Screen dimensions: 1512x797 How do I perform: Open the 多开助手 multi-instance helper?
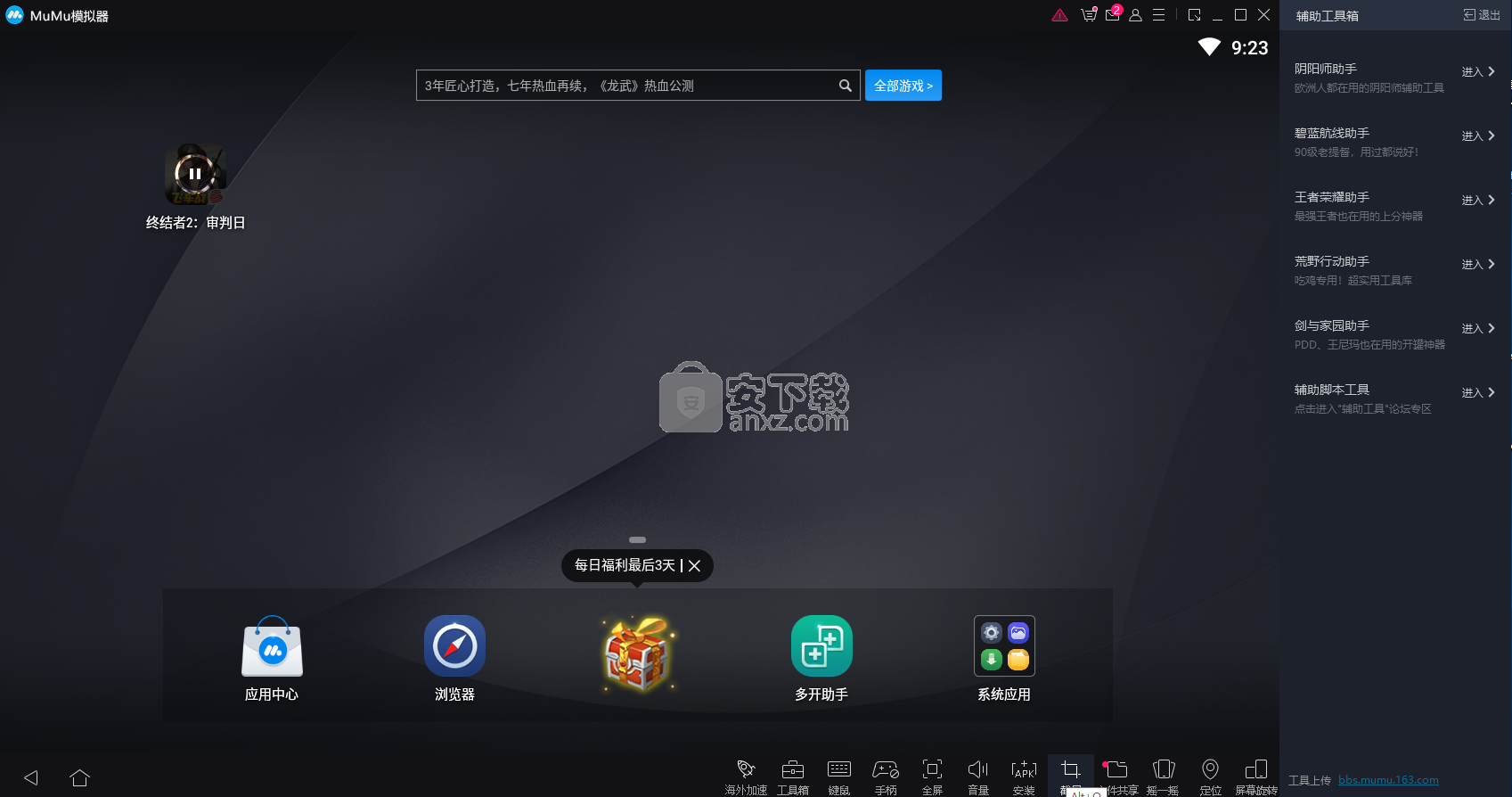[x=821, y=646]
